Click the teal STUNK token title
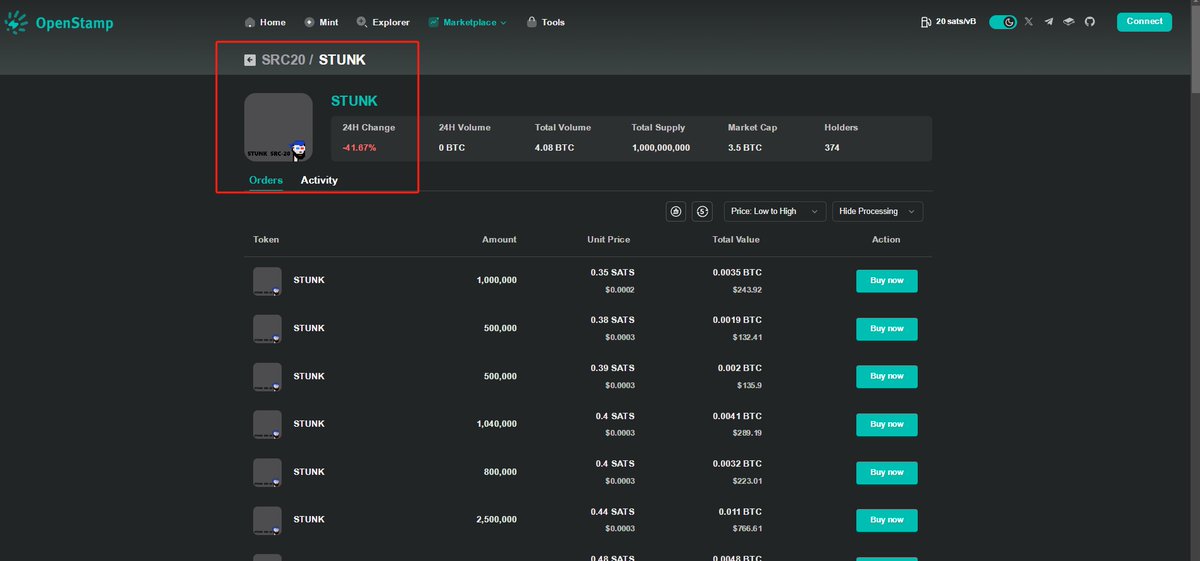This screenshot has height=561, width=1200. tap(354, 101)
